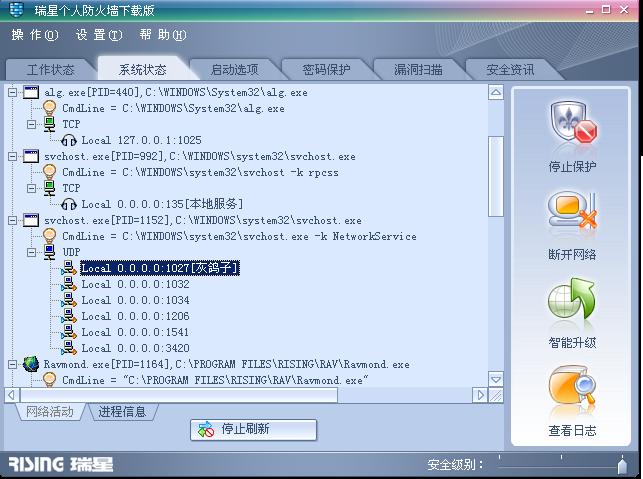Switch to the 密码保护 tab
643x479 pixels.
(326, 70)
